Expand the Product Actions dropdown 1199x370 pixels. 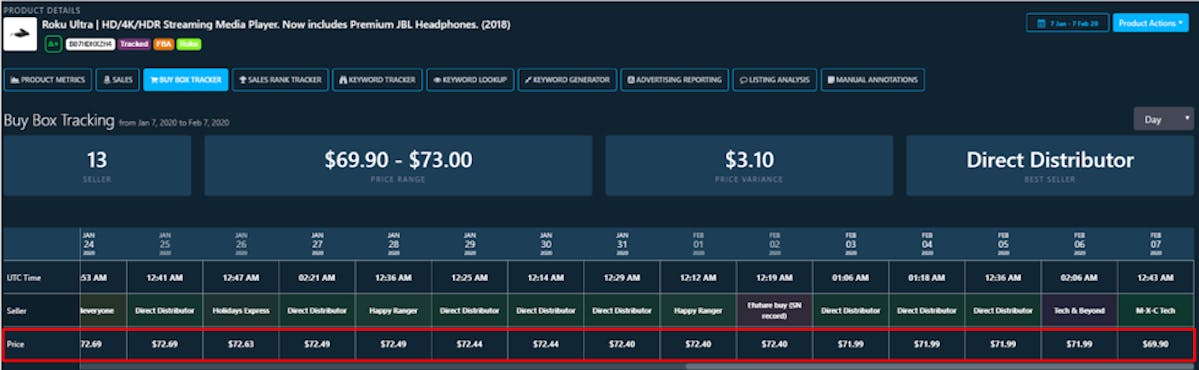(1151, 23)
